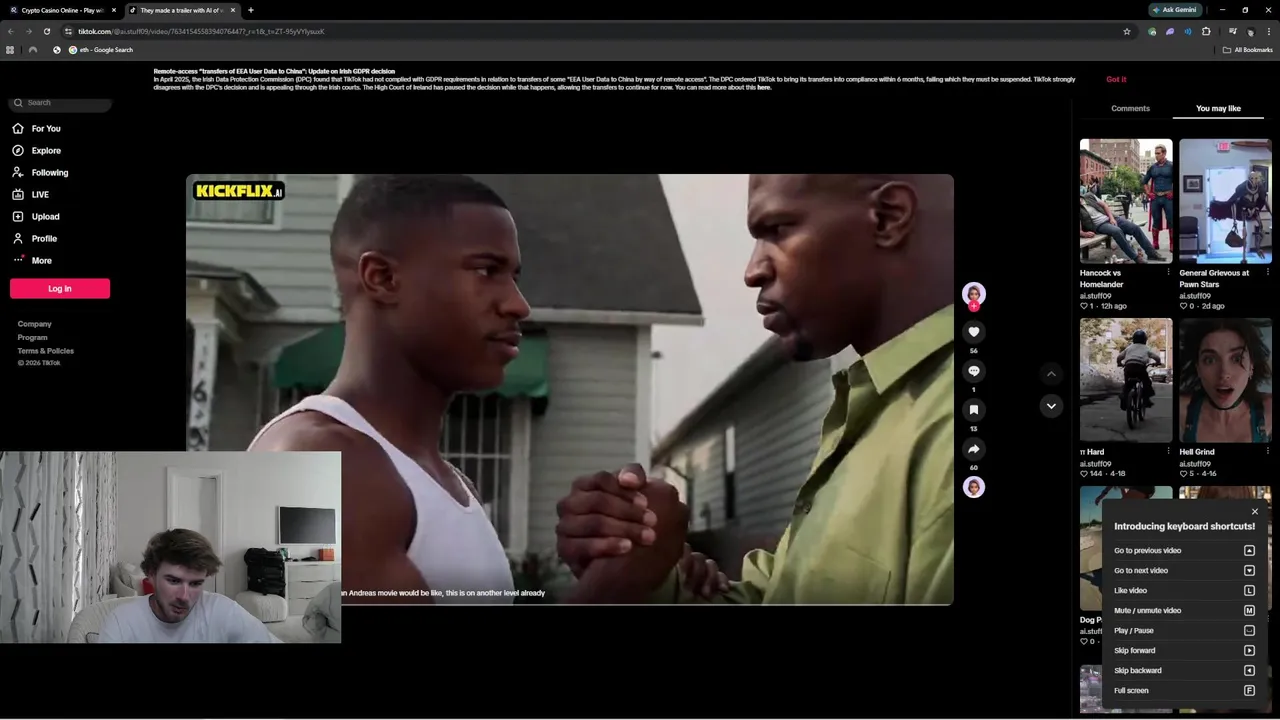Click the KICKFLIX.AI logo on video
This screenshot has width=1280, height=720.
tap(239, 191)
